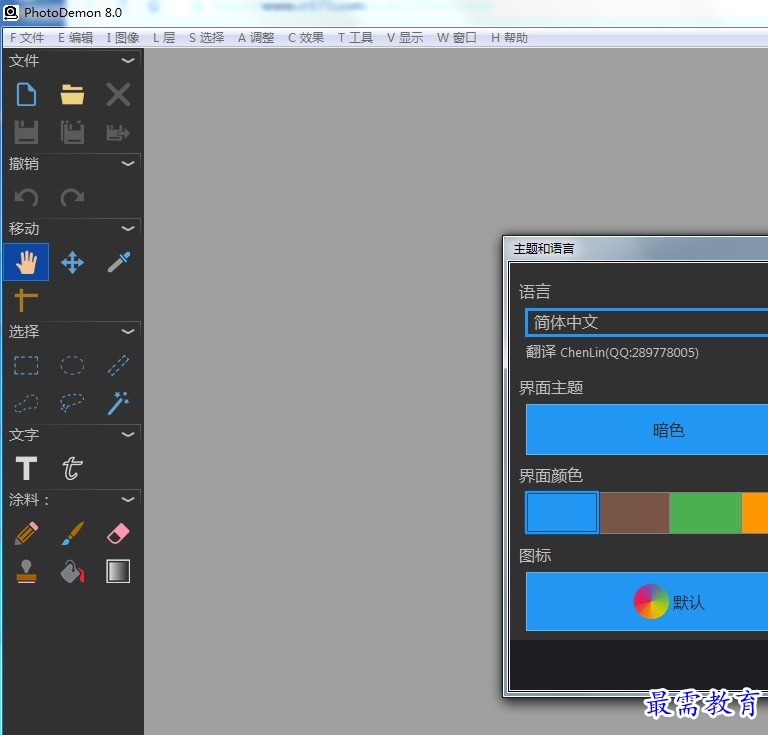768x735 pixels.
Task: Open an image with the folder icon
Action: 72,95
